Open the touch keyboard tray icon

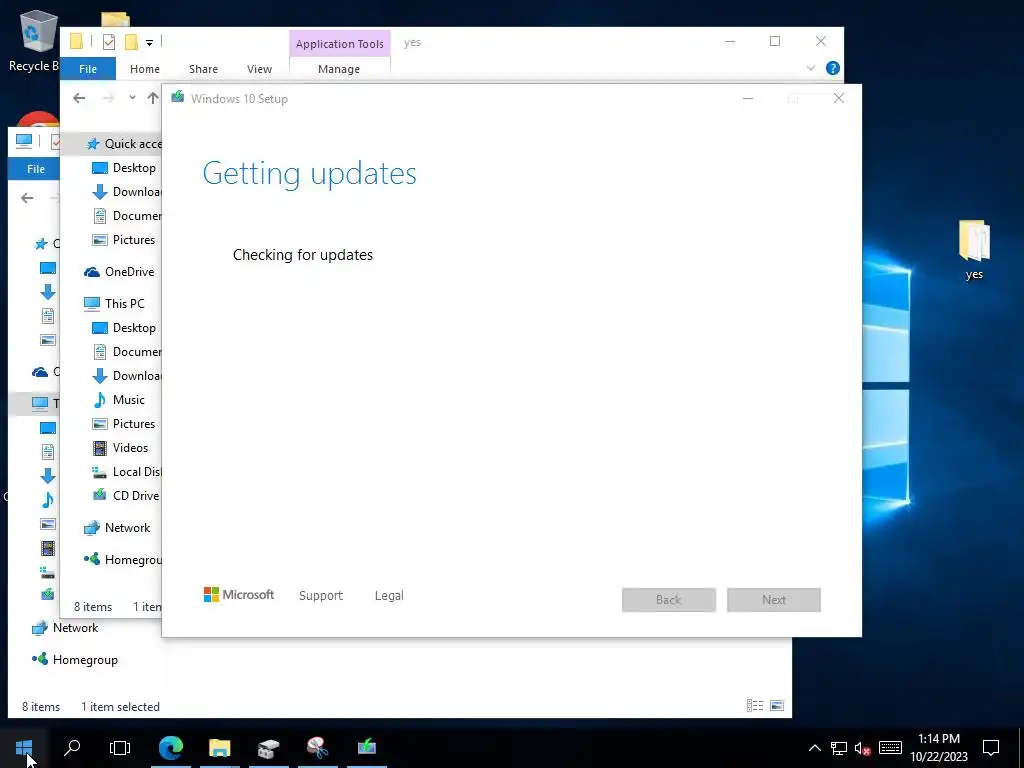click(890, 748)
